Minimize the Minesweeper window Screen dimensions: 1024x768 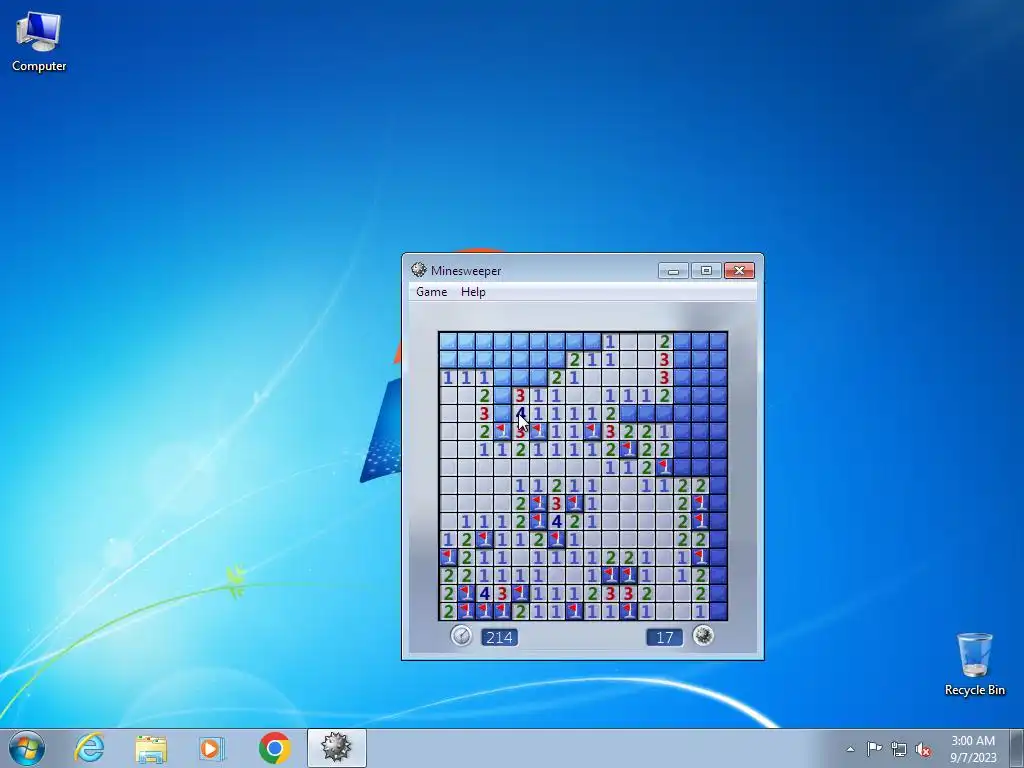click(x=673, y=270)
